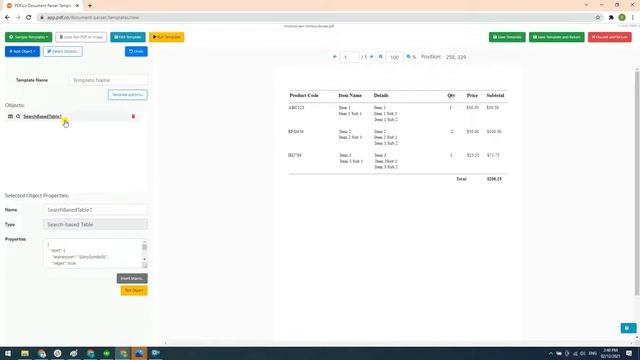Select SearchBasedTable1 in Objects list

tap(42, 117)
